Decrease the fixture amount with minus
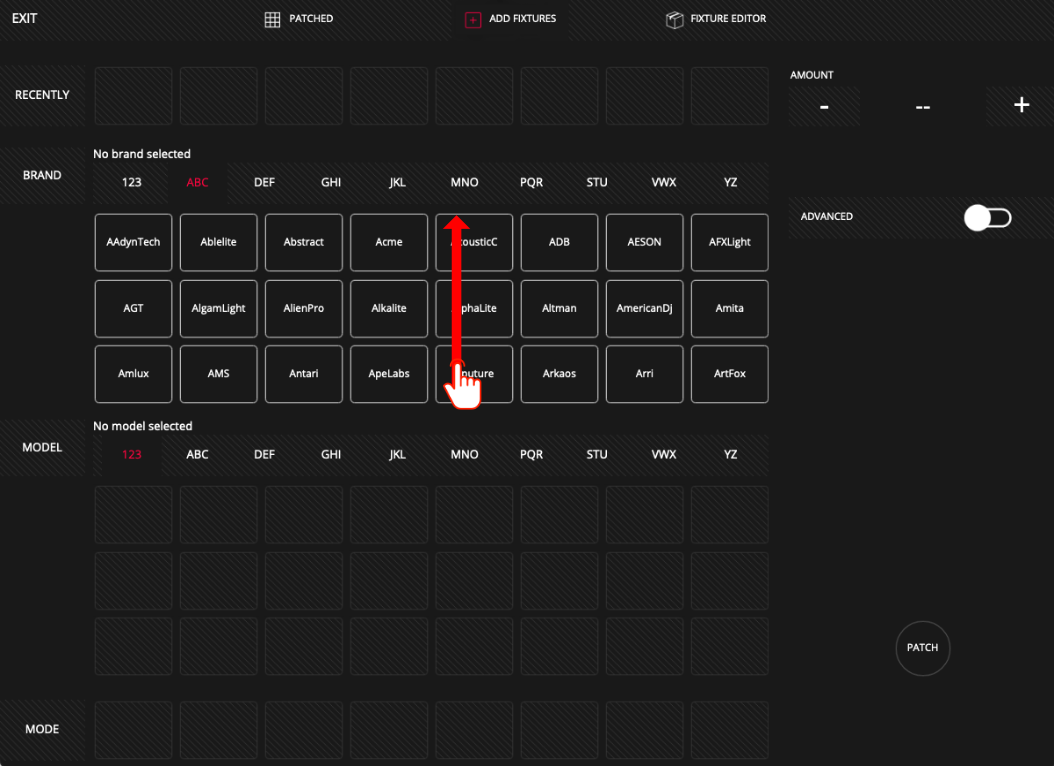 click(824, 106)
